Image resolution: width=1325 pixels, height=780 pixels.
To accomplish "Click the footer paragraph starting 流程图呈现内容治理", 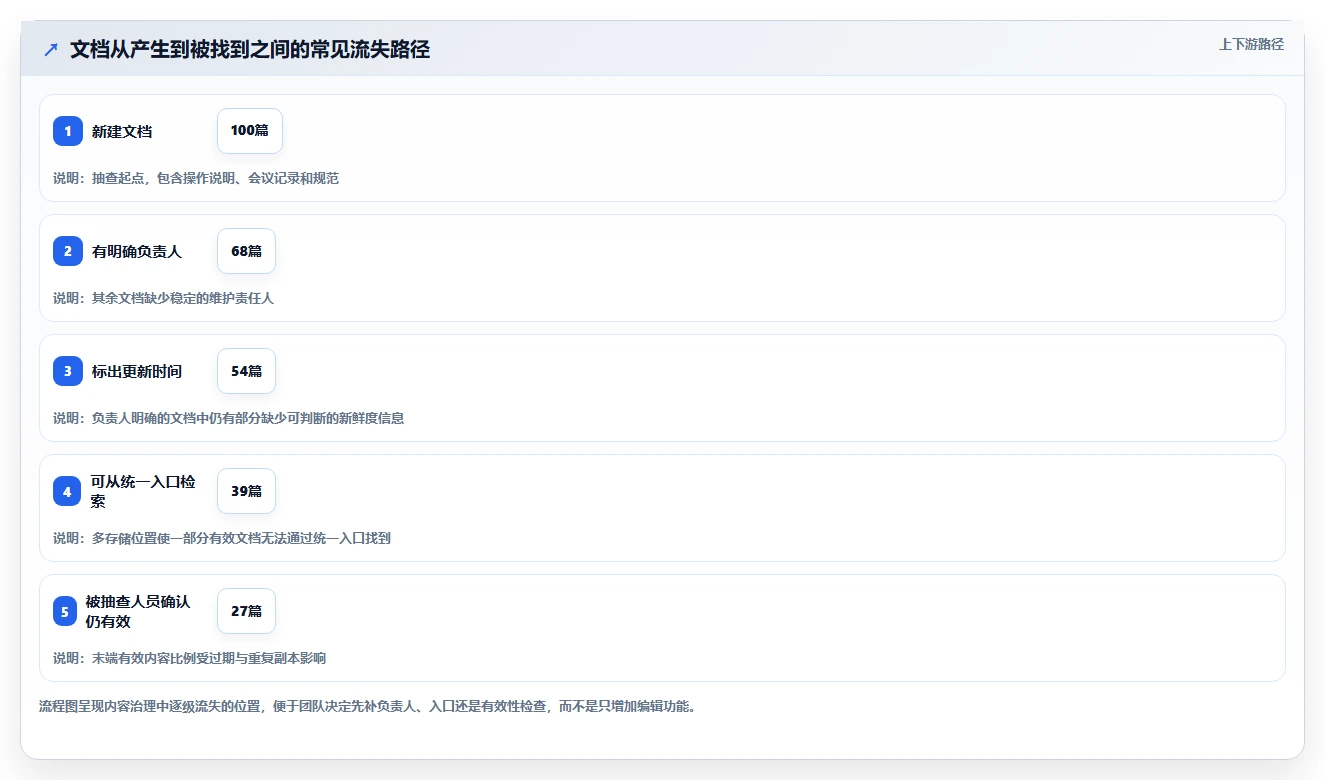I will pos(367,706).
